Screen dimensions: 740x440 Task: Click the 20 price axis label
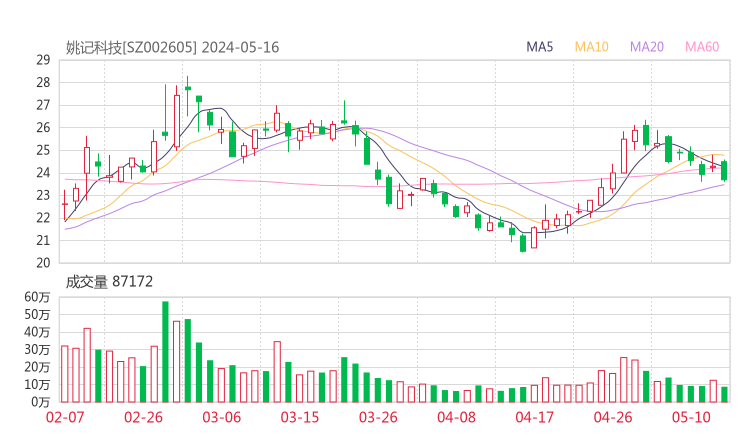coord(43,262)
